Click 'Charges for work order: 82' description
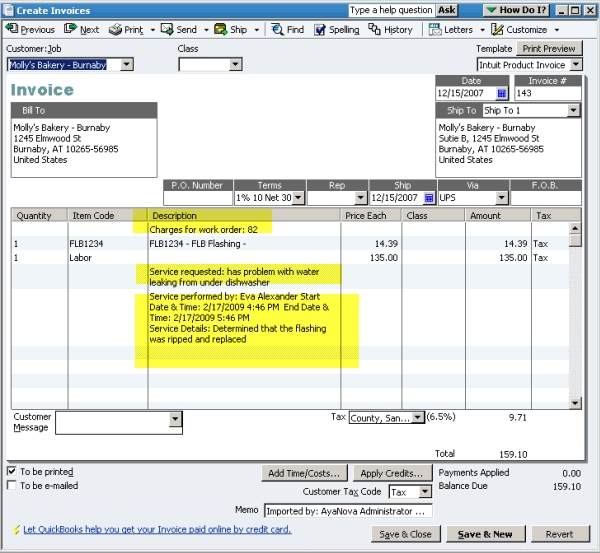600x553 pixels. click(x=204, y=230)
